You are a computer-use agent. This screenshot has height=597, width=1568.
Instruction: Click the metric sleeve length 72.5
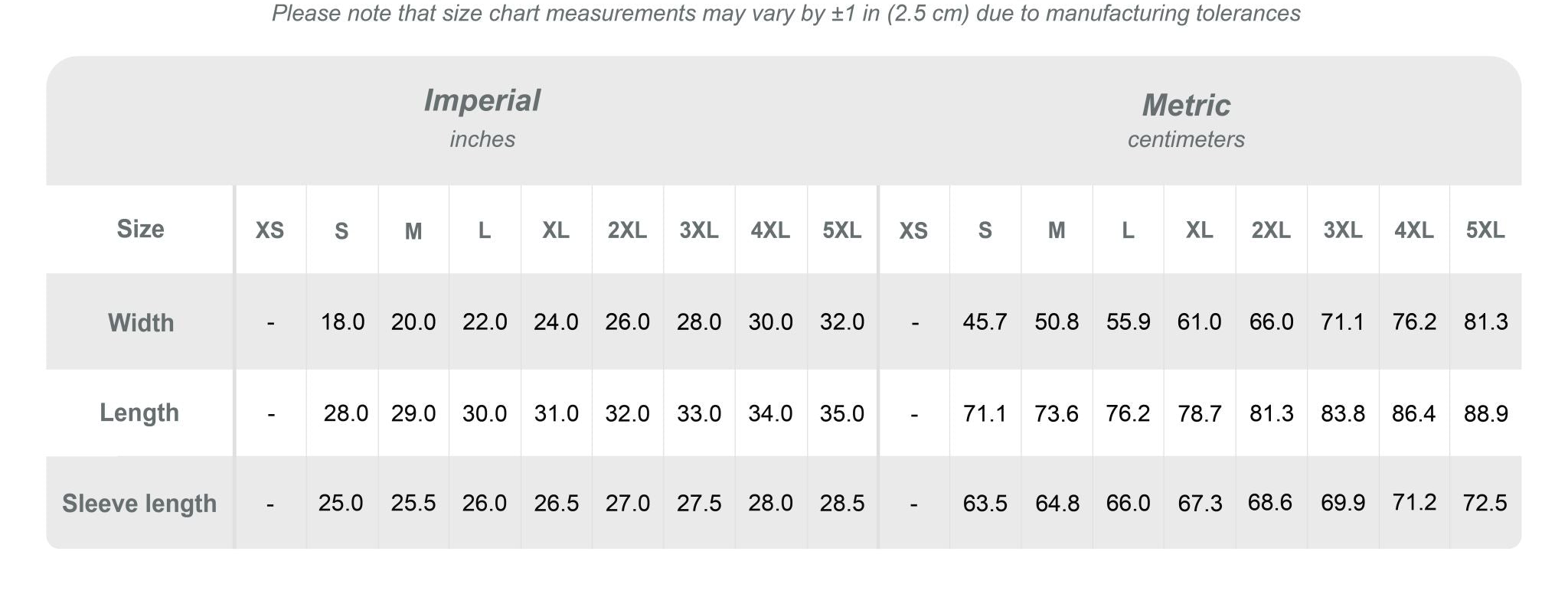(1485, 503)
